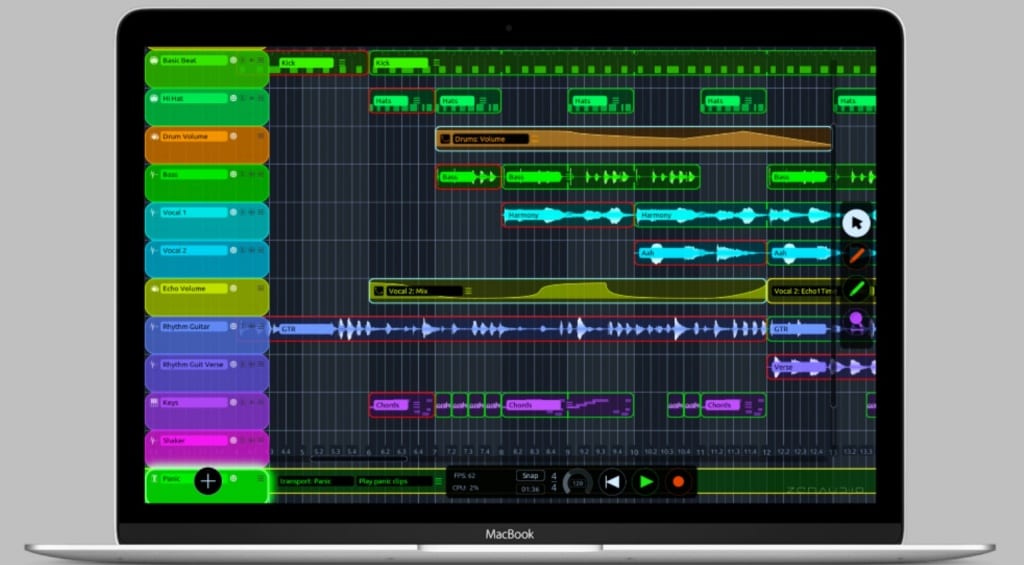Click the waveform icon on Vocal 1 track

[155, 213]
